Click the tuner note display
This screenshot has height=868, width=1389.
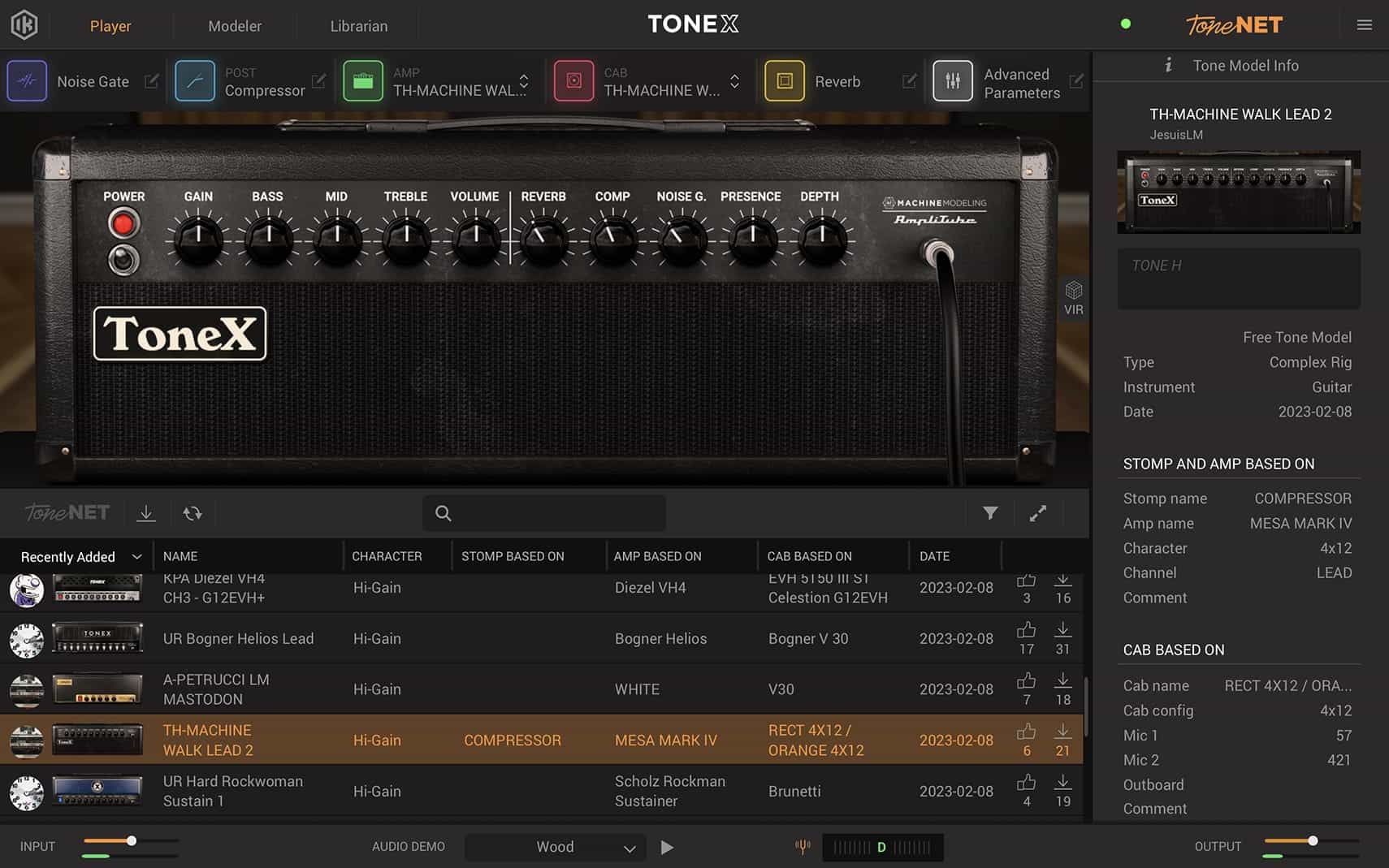point(883,847)
